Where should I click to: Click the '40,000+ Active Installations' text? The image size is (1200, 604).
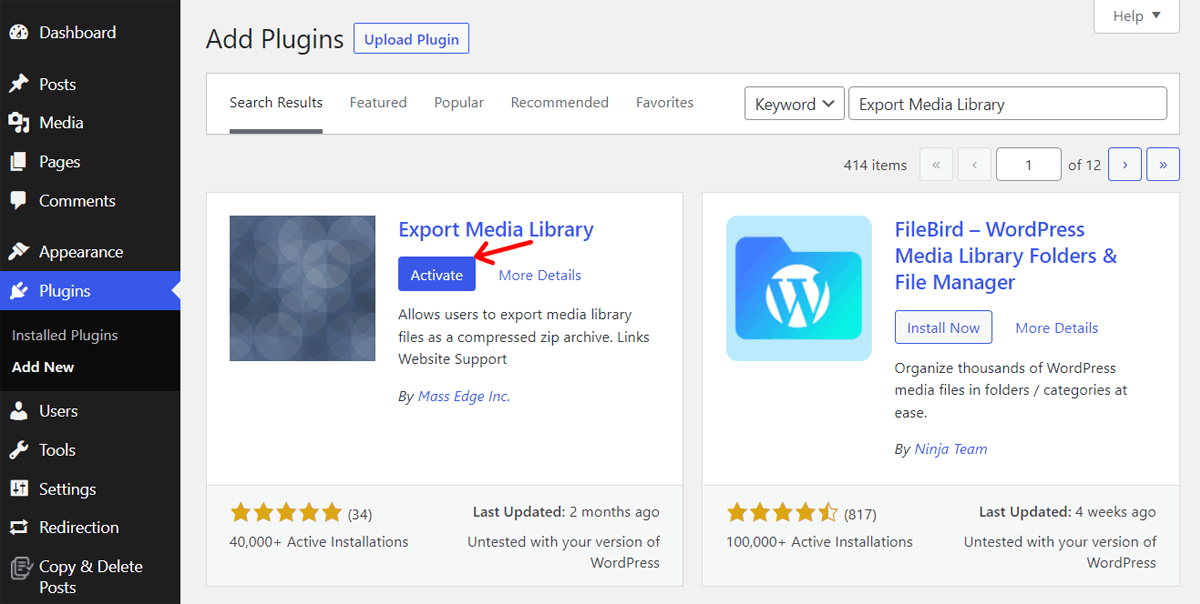(x=319, y=542)
